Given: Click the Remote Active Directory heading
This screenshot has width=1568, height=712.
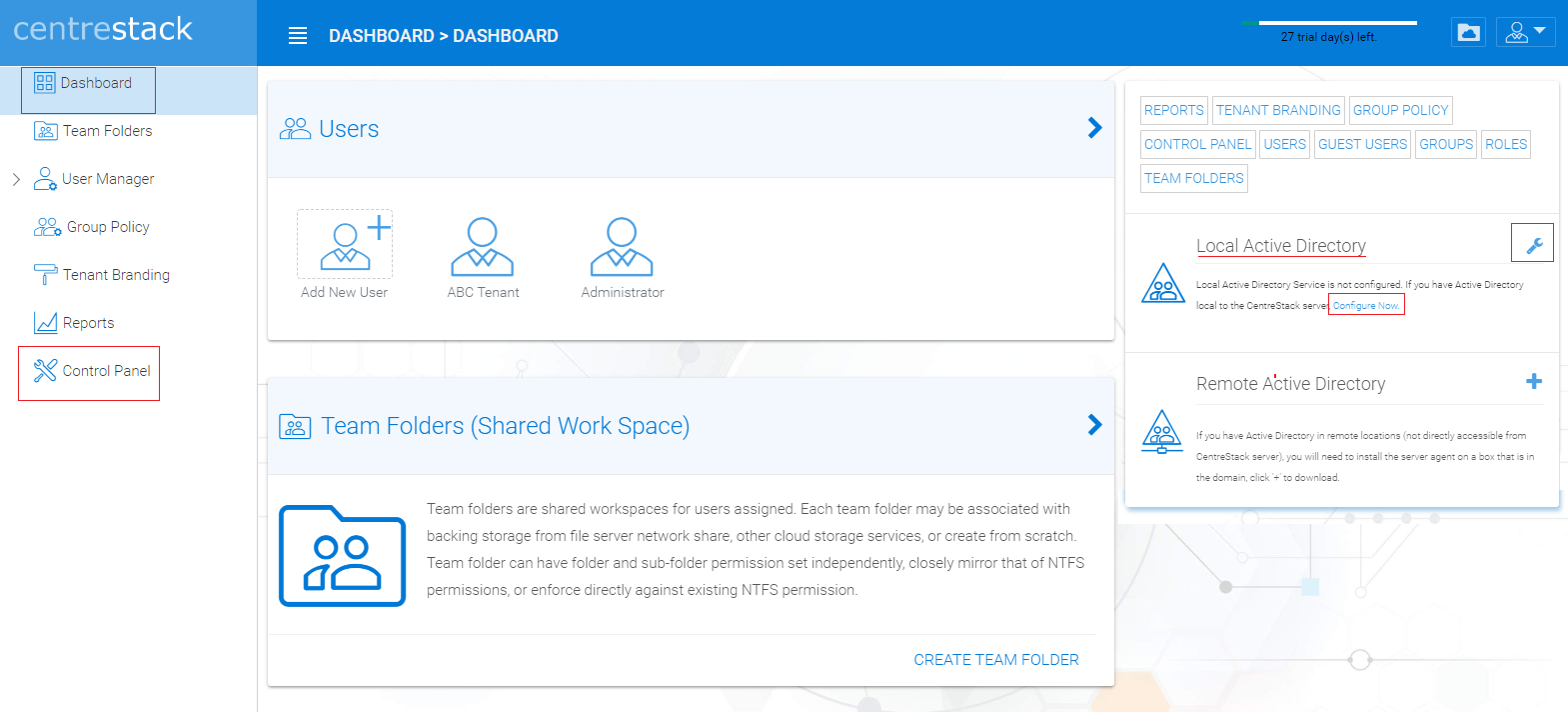Looking at the screenshot, I should click(x=1291, y=384).
